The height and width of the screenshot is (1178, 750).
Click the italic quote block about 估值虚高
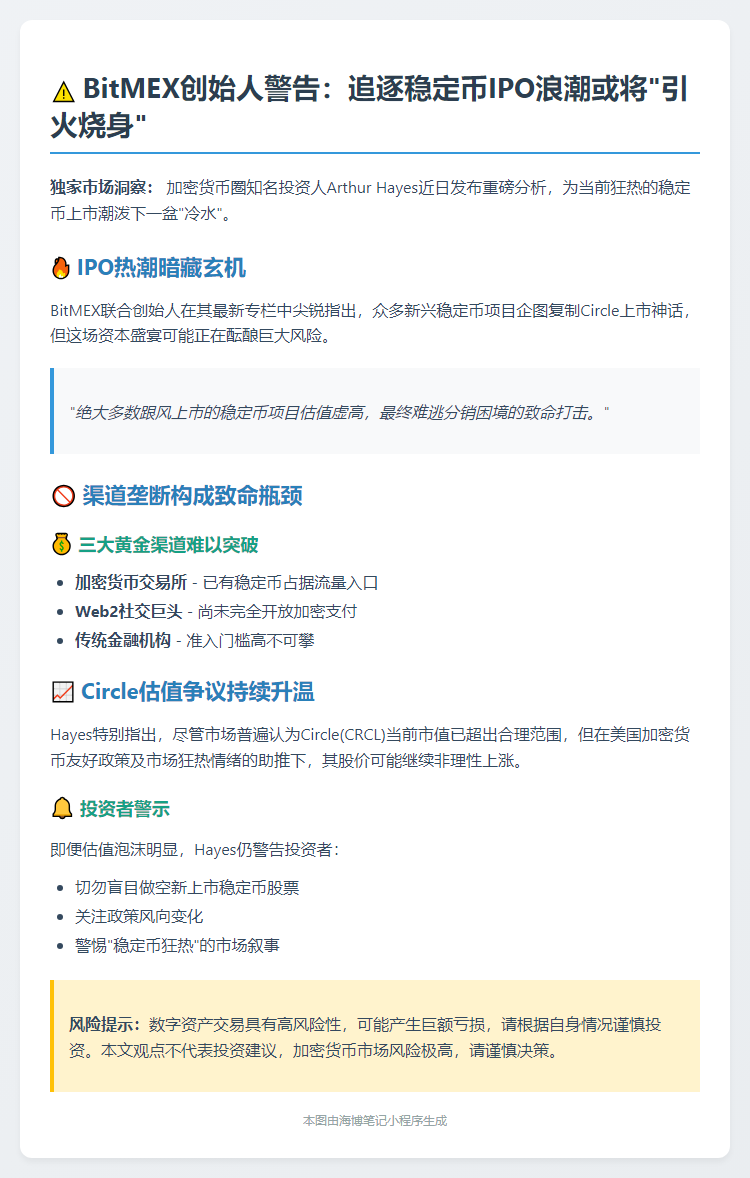(x=375, y=411)
